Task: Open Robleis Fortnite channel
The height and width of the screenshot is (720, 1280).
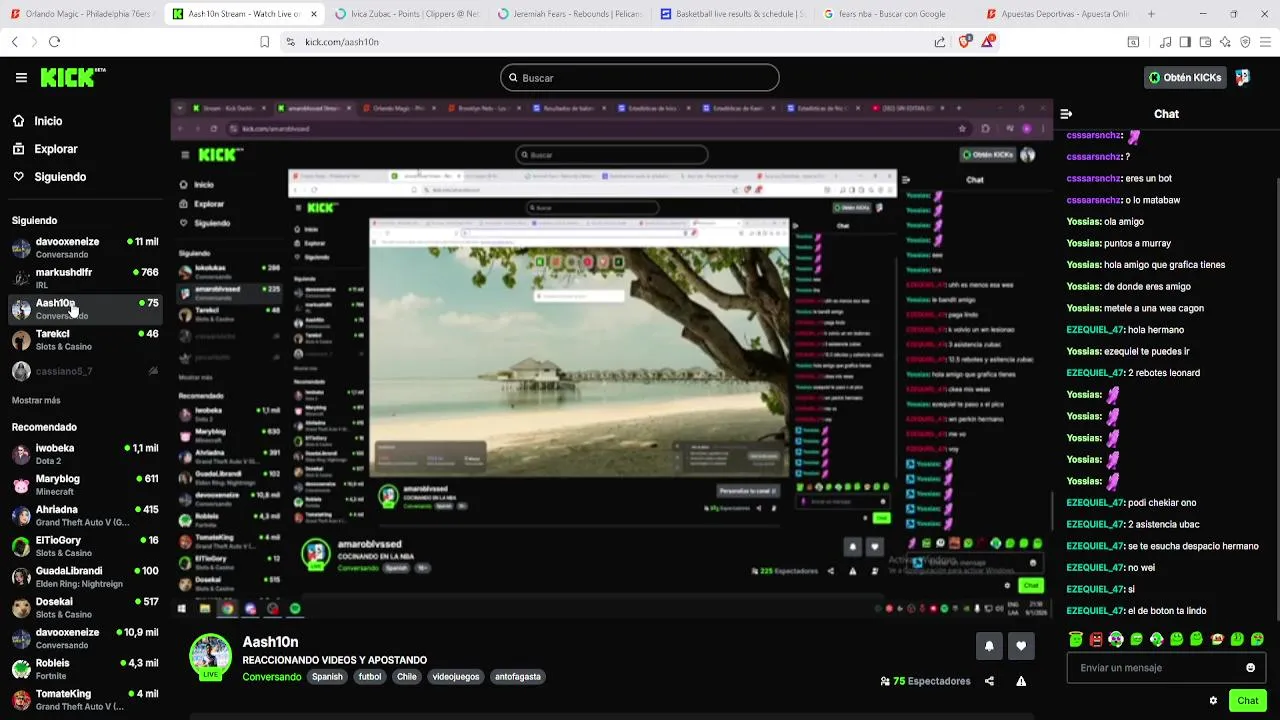Action: coord(84,669)
